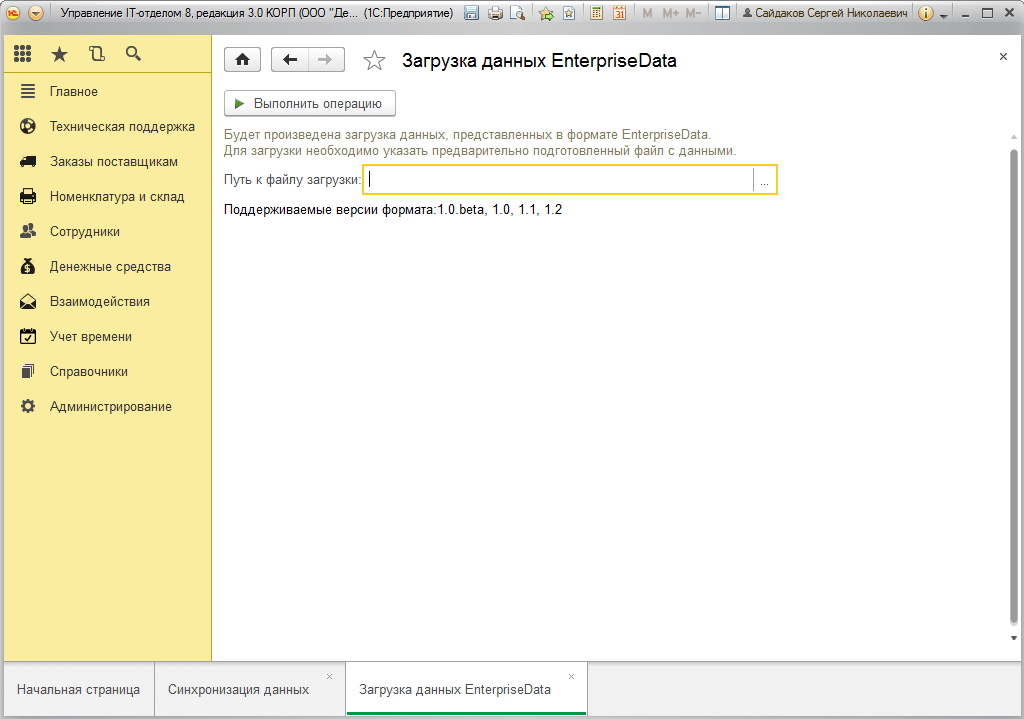Click the M- memory button

point(694,13)
